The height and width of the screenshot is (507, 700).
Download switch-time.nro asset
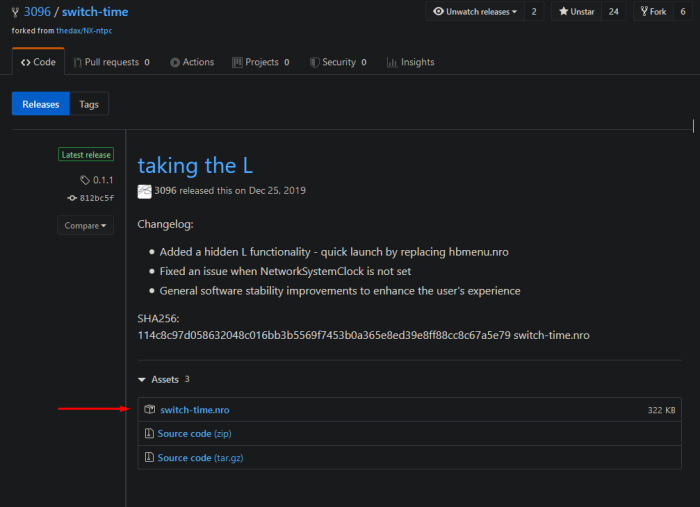pyautogui.click(x=195, y=410)
